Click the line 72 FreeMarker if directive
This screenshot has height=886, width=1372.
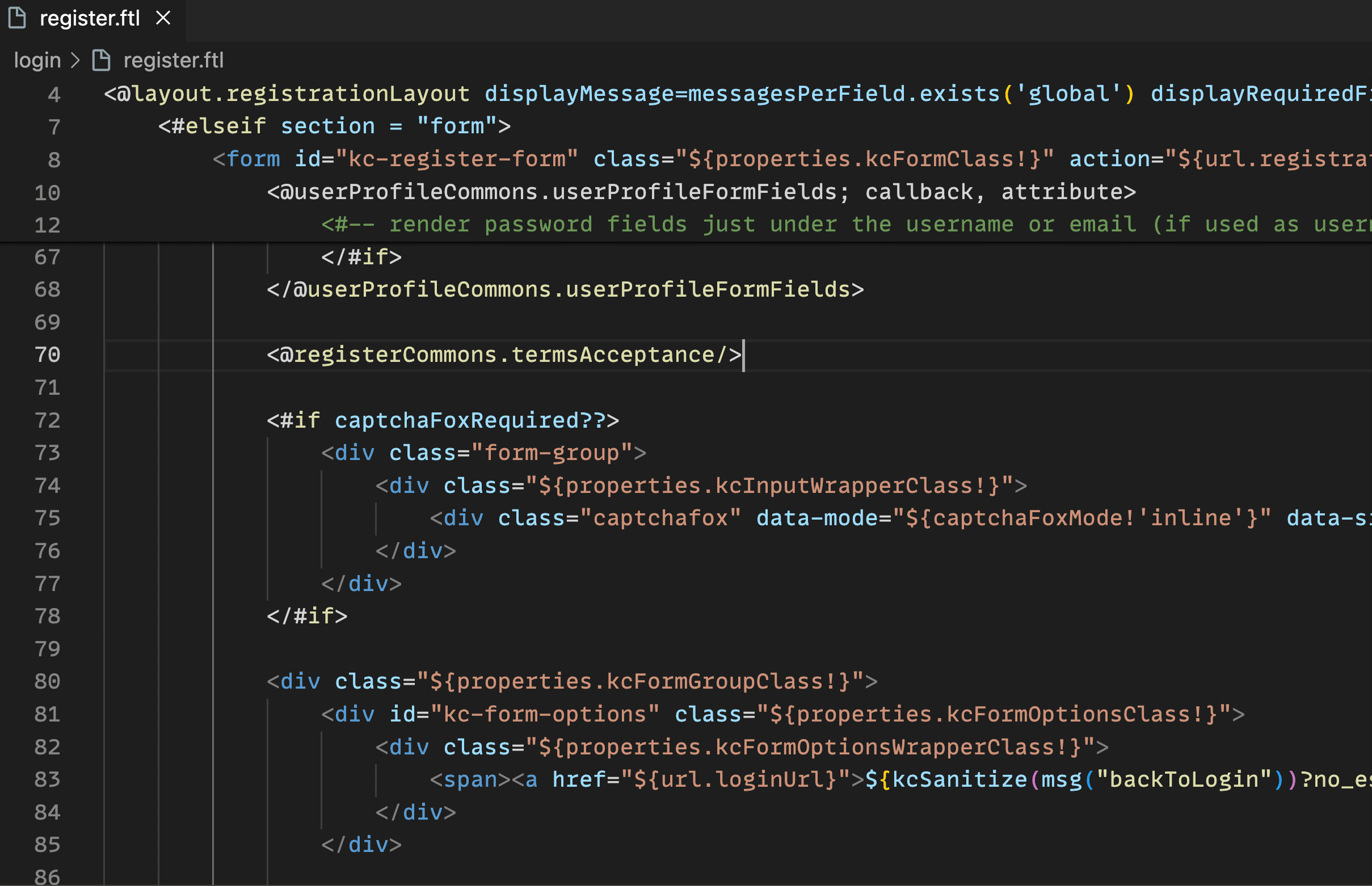point(441,420)
